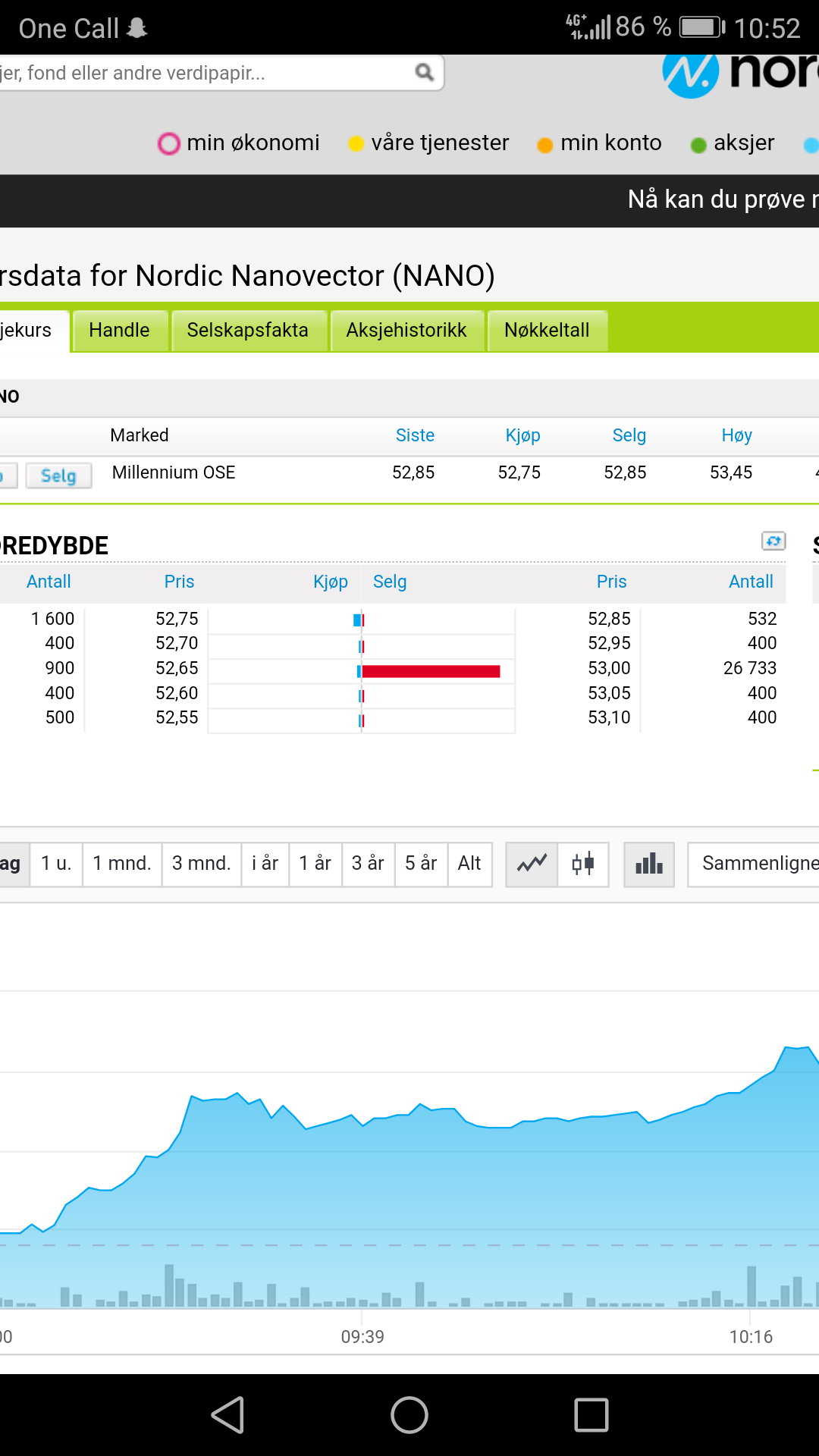The height and width of the screenshot is (1456, 819).
Task: Click sell price 53,00 in order depth
Action: (x=610, y=668)
